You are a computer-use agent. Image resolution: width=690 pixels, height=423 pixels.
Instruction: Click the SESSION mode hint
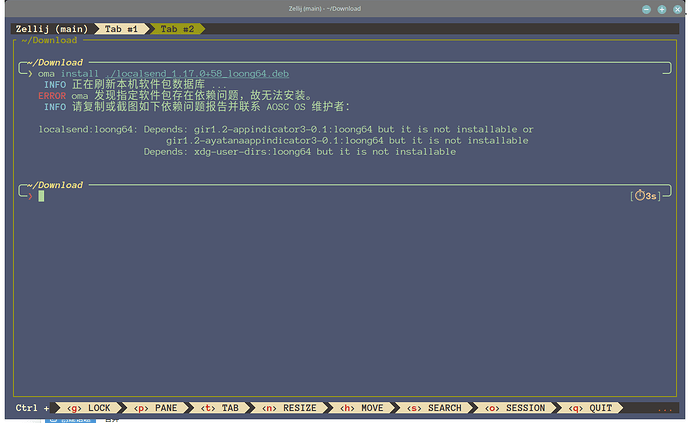tap(515, 408)
